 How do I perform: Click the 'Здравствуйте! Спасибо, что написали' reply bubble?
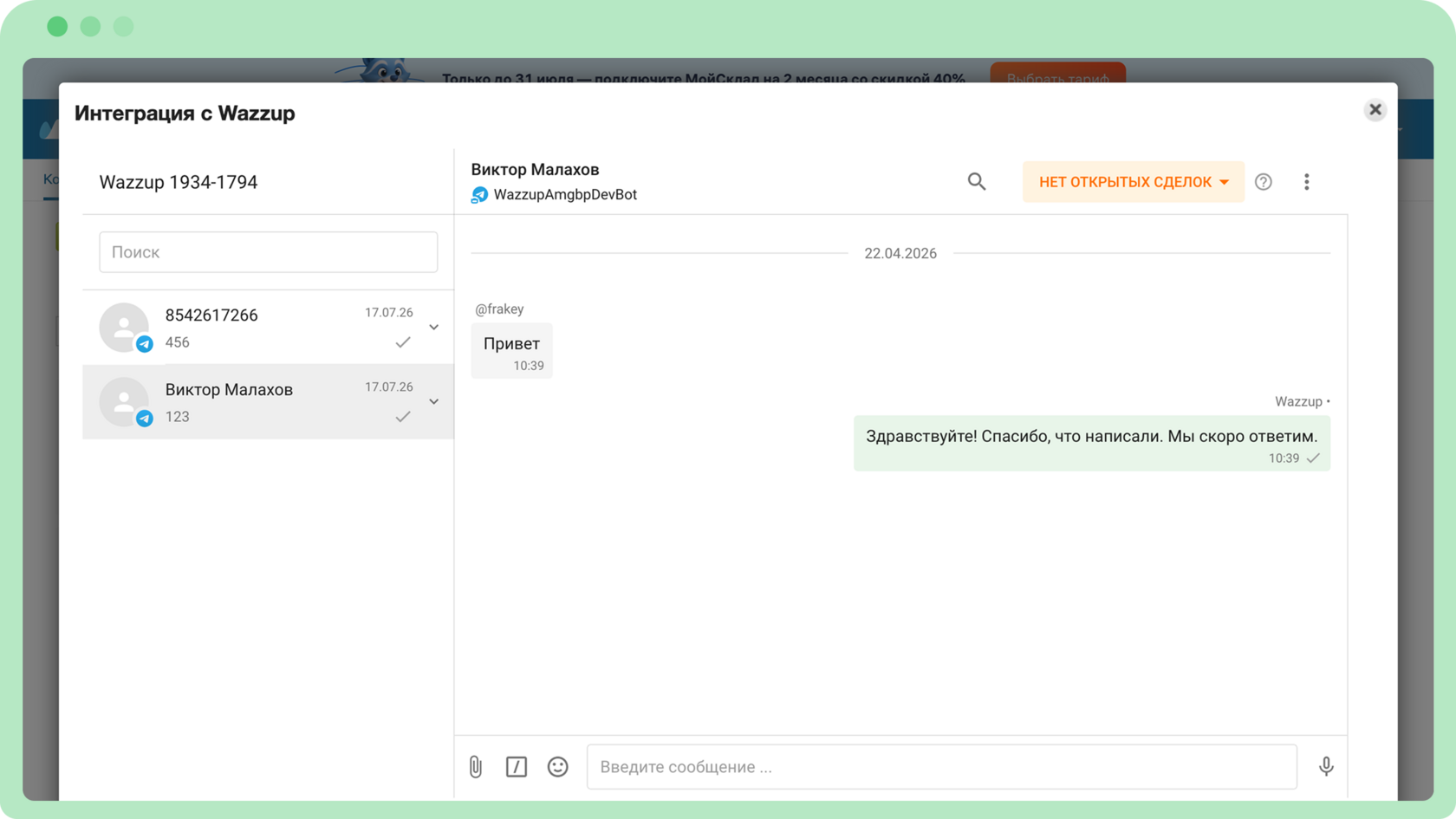(x=1092, y=444)
